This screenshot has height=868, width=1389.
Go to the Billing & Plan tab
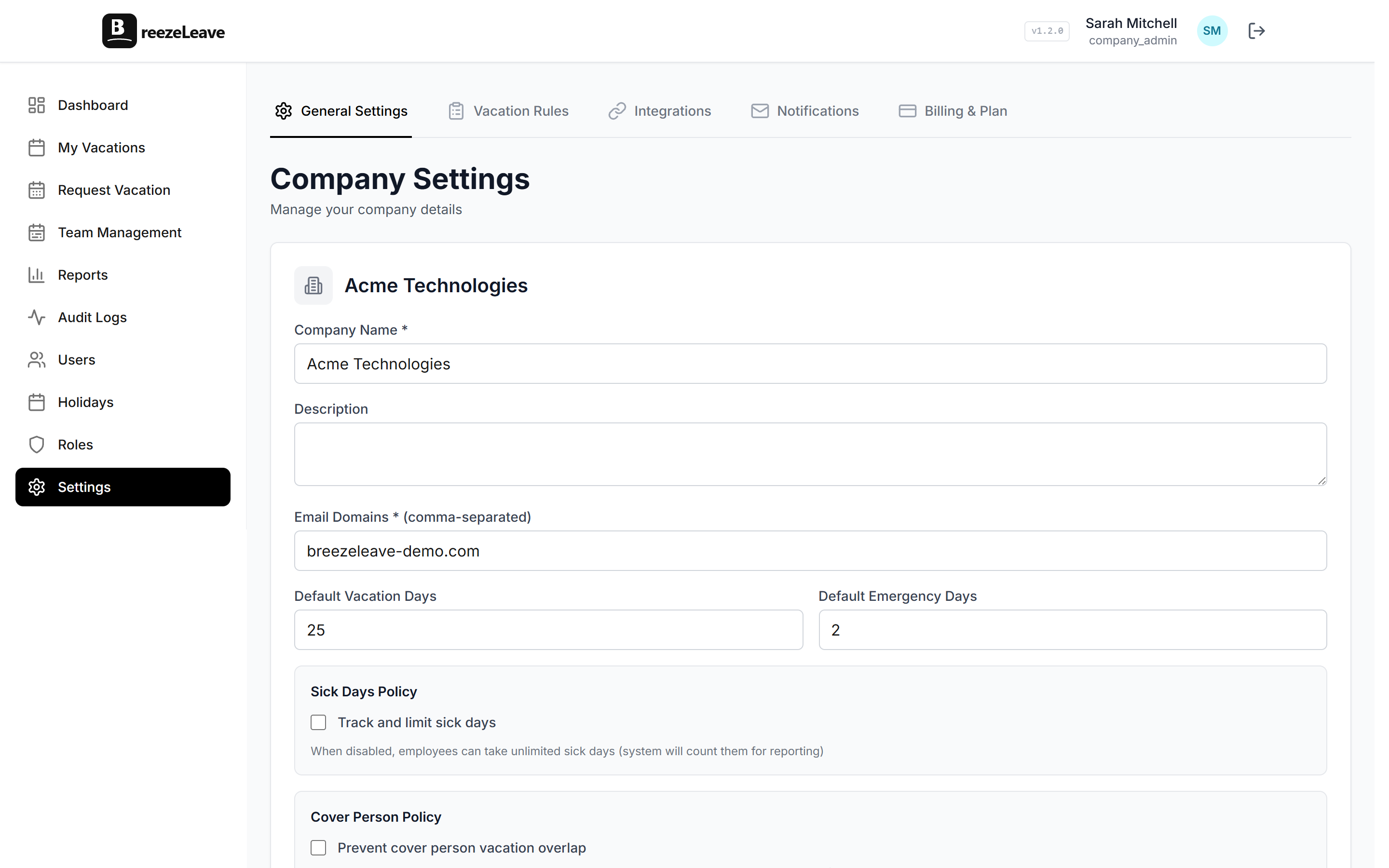pos(953,111)
